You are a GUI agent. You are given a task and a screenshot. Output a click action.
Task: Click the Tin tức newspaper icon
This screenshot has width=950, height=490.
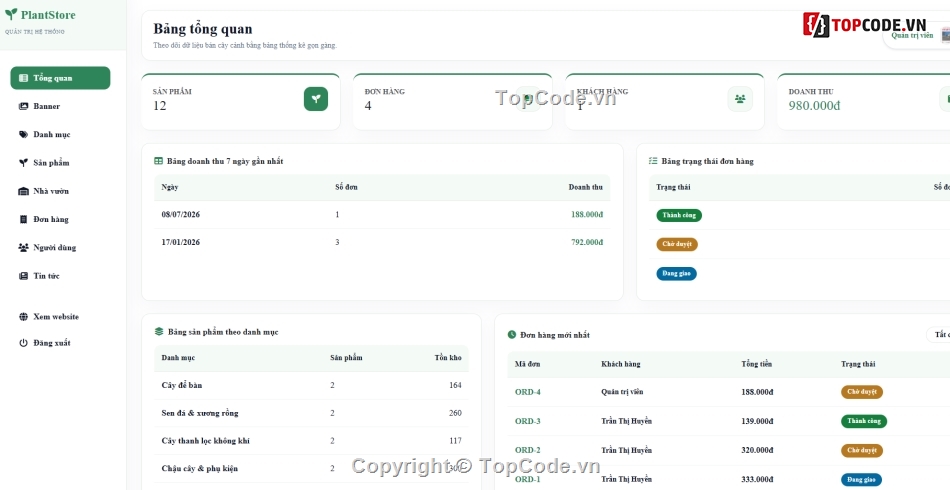(24, 276)
